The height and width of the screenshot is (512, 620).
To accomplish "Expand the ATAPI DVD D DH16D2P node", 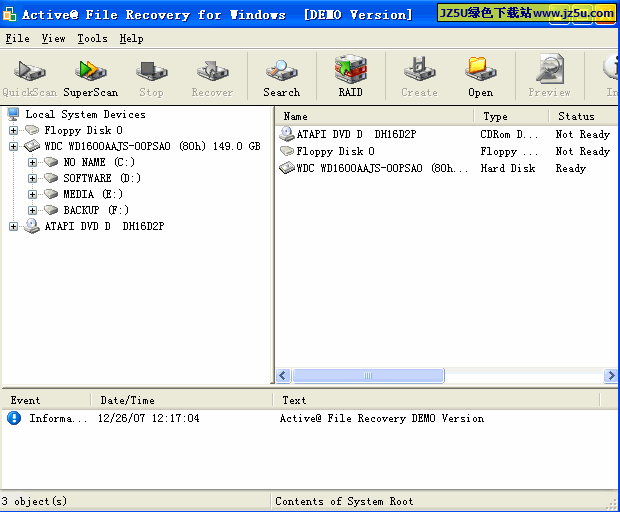I will tap(13, 226).
